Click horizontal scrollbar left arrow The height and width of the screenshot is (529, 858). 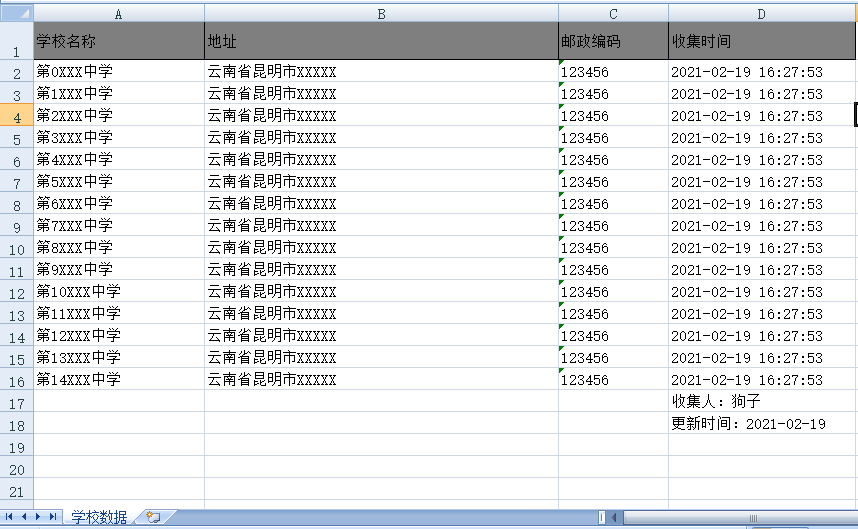coord(614,517)
